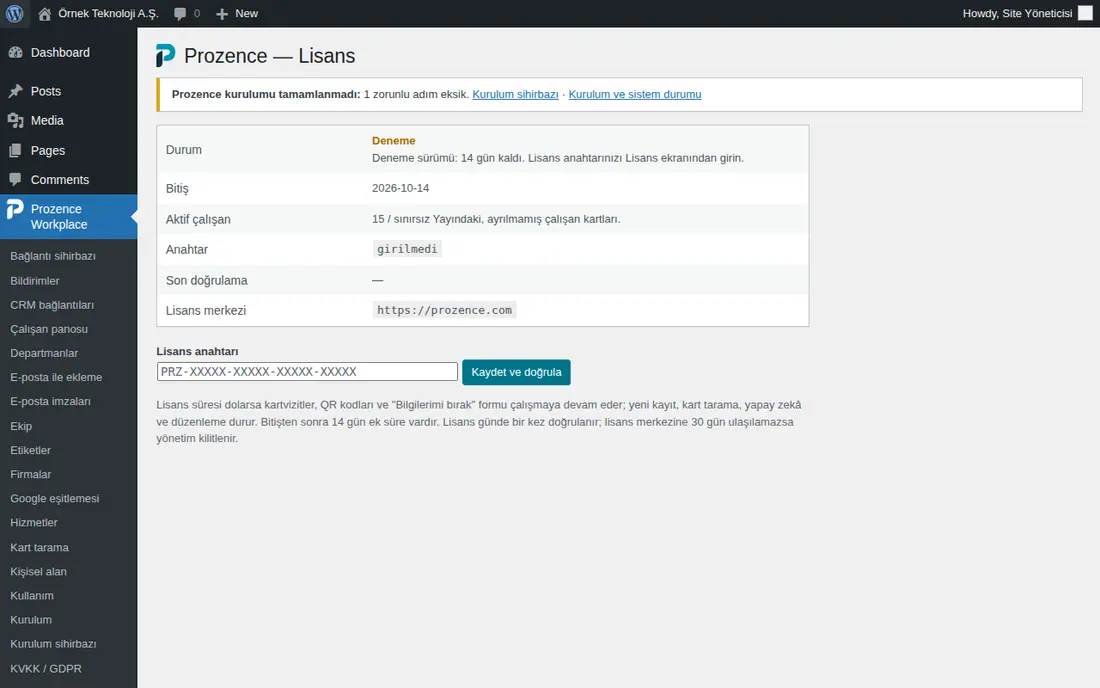Click the orange Deneme status text
The width and height of the screenshot is (1100, 688).
(x=394, y=140)
